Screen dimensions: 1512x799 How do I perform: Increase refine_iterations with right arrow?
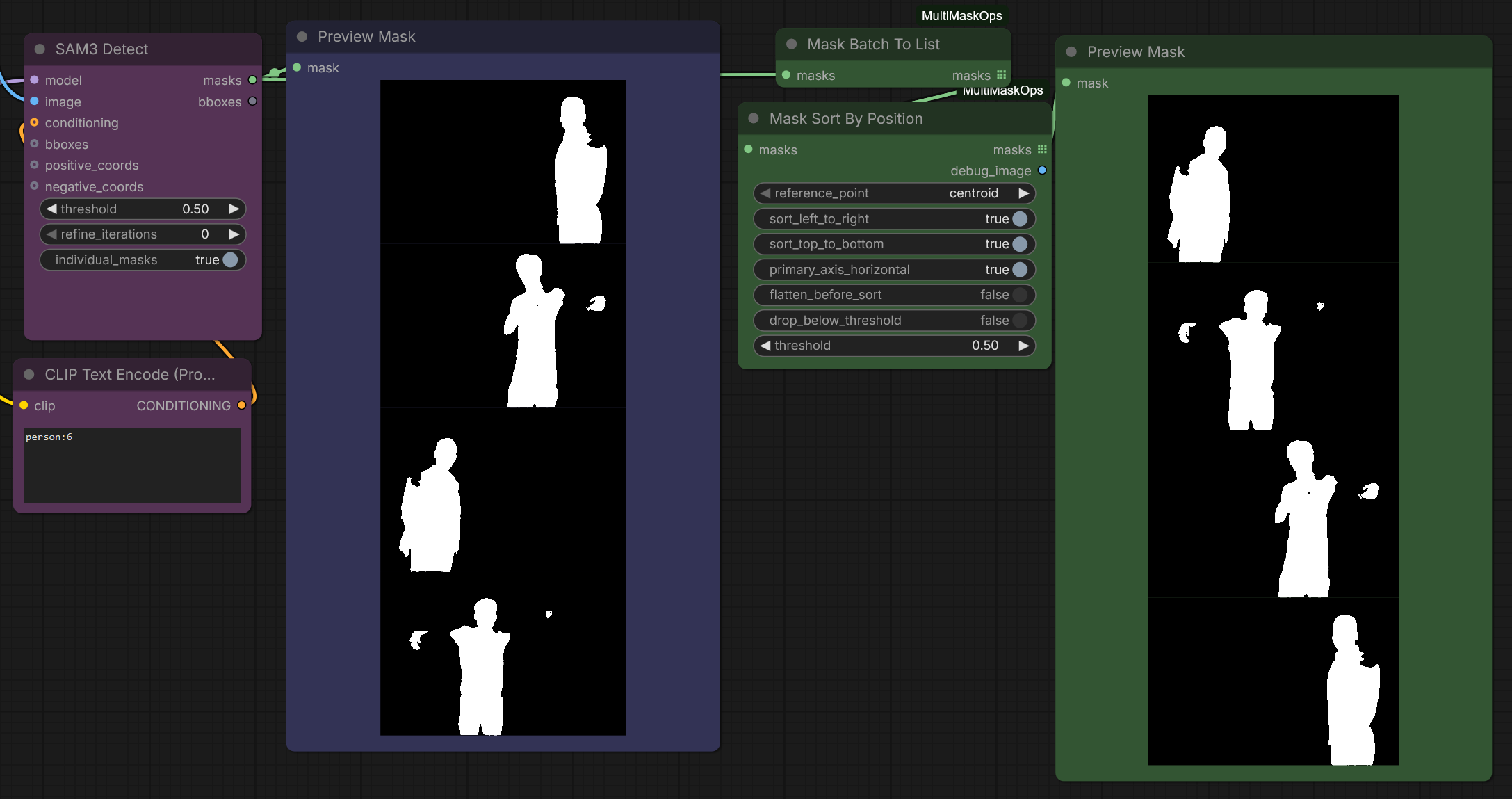(234, 234)
